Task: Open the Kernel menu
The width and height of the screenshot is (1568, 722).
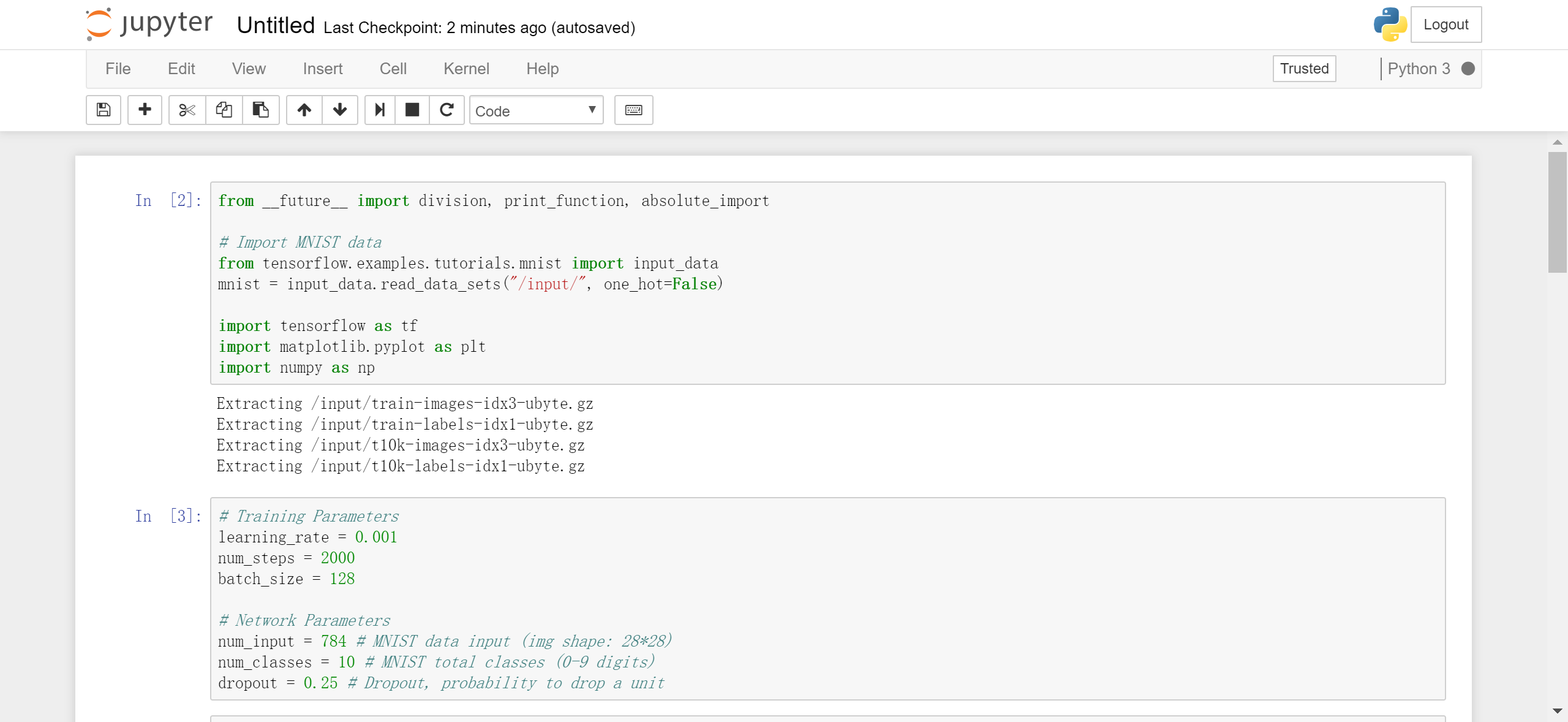Action: tap(466, 69)
